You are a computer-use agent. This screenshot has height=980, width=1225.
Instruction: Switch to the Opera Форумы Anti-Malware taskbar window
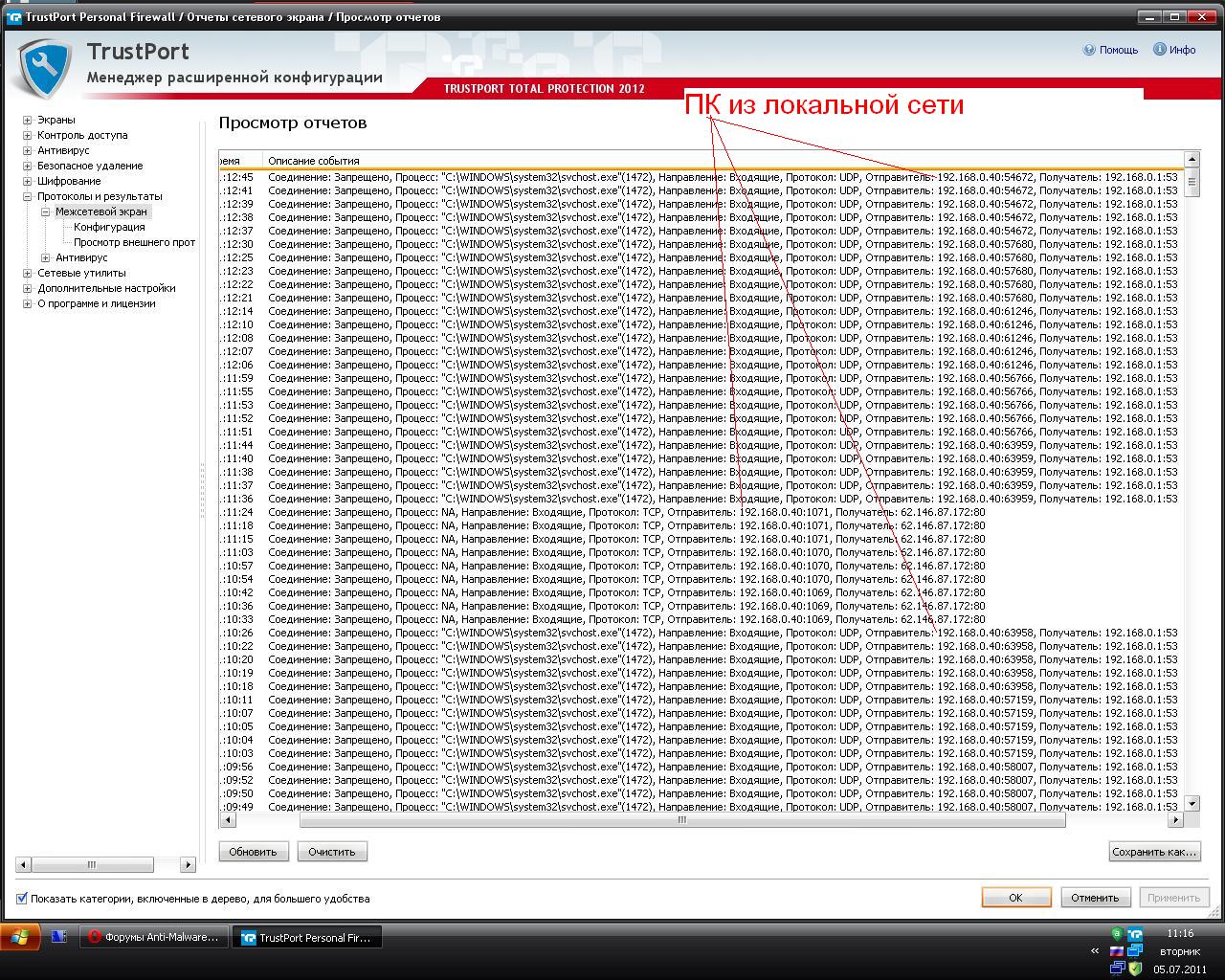point(155,938)
